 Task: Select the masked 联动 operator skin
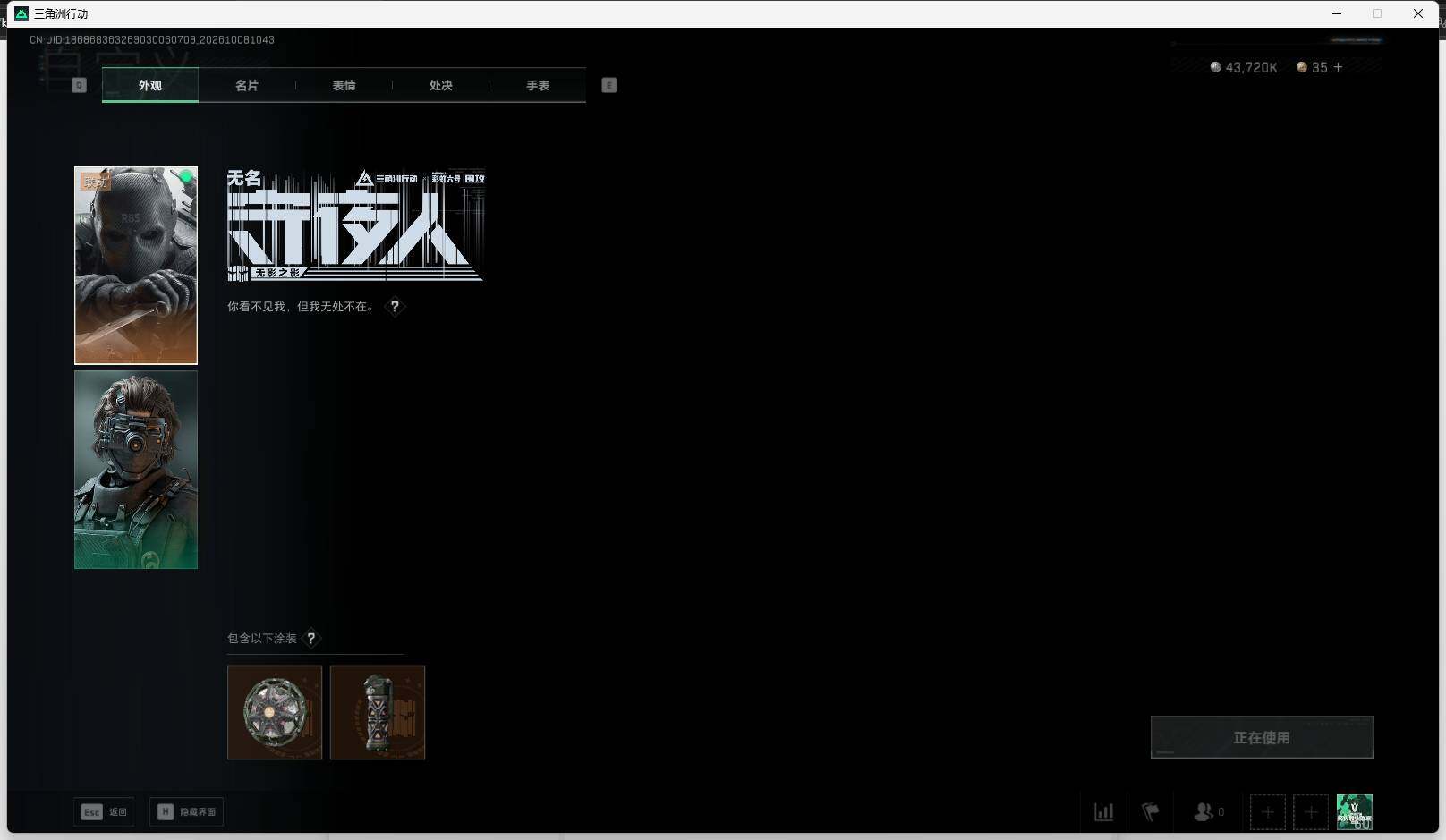coord(136,266)
